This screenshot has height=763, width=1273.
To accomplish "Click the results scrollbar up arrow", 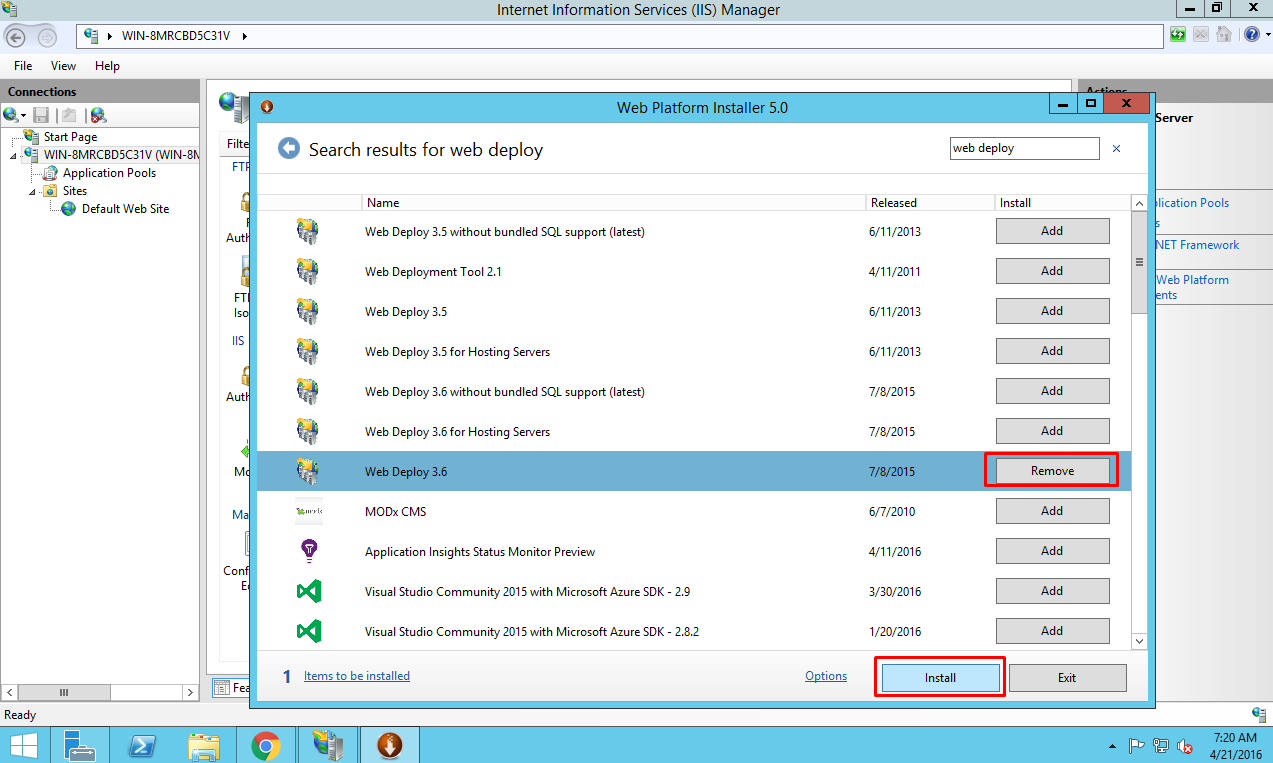I will coord(1139,203).
